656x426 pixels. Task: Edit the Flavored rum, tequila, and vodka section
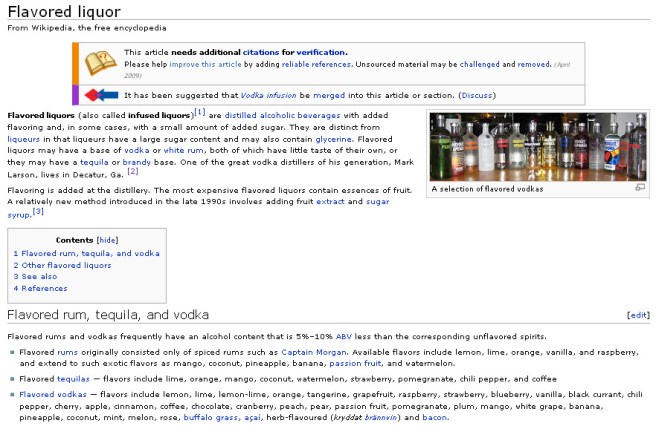pyautogui.click(x=637, y=315)
